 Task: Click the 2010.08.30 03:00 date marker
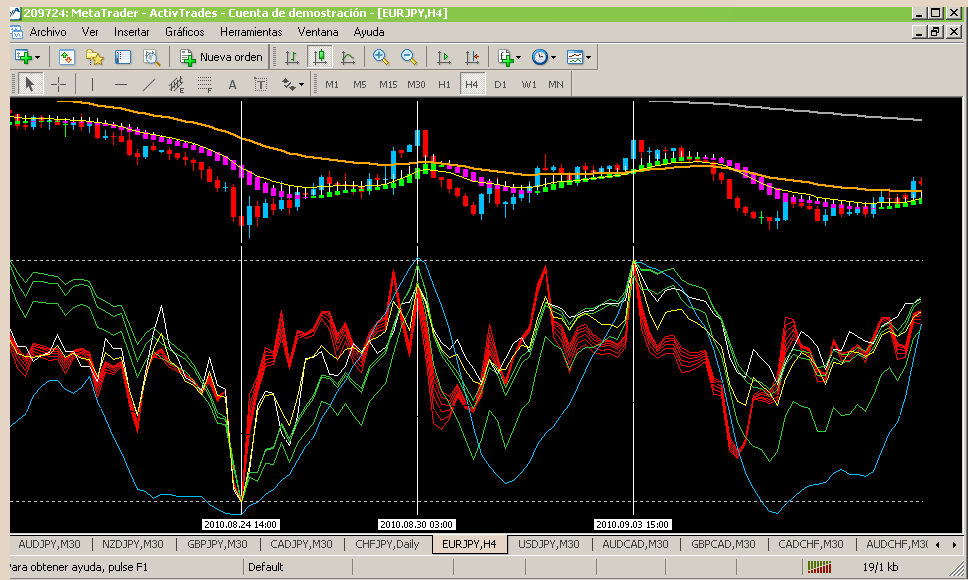click(416, 524)
